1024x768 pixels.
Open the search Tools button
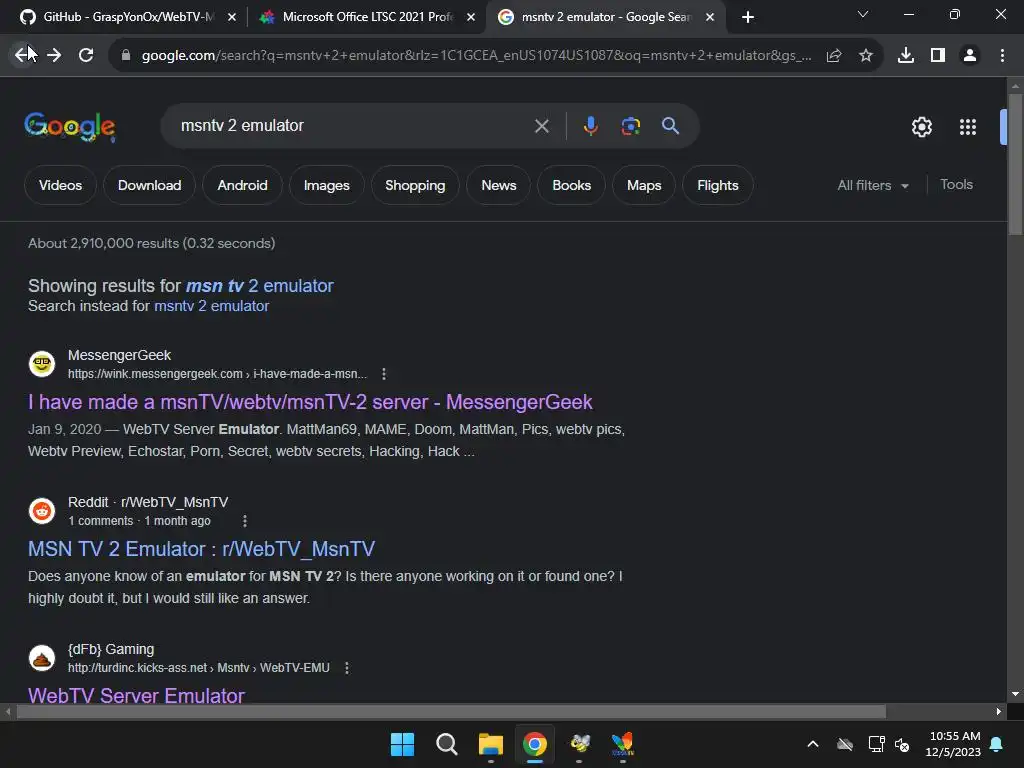956,185
